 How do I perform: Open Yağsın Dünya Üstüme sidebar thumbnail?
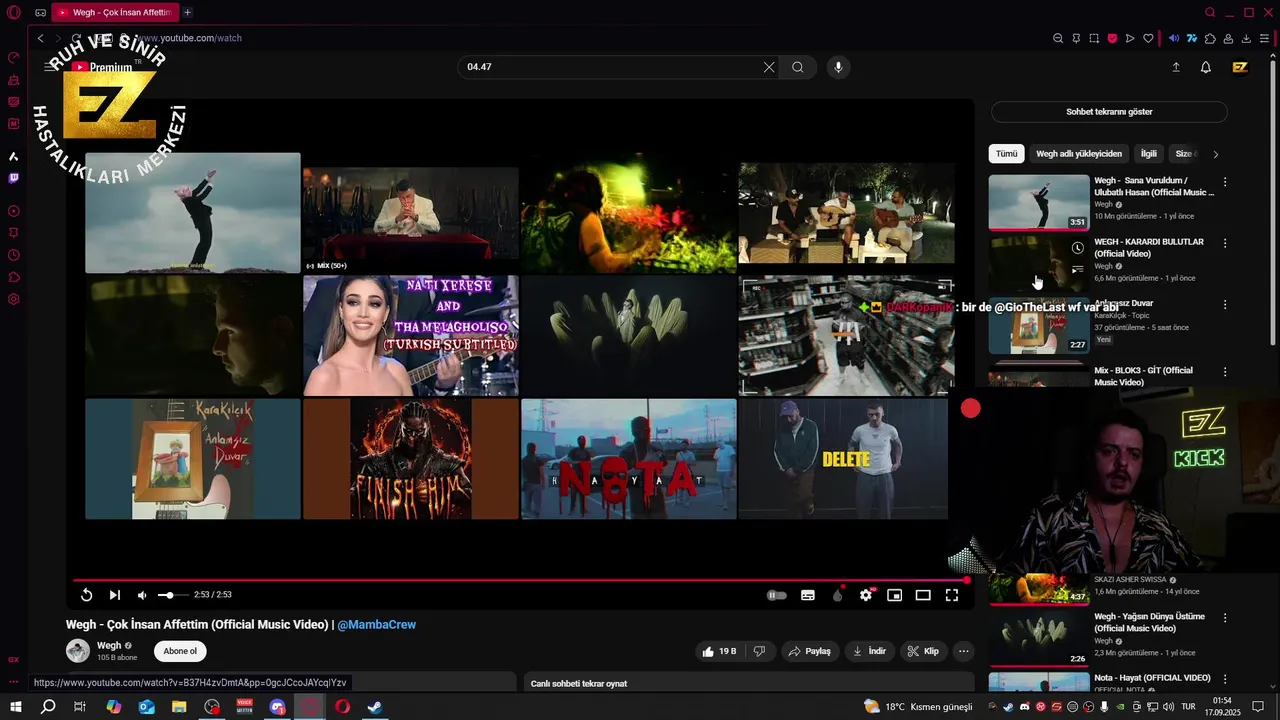(x=1039, y=638)
